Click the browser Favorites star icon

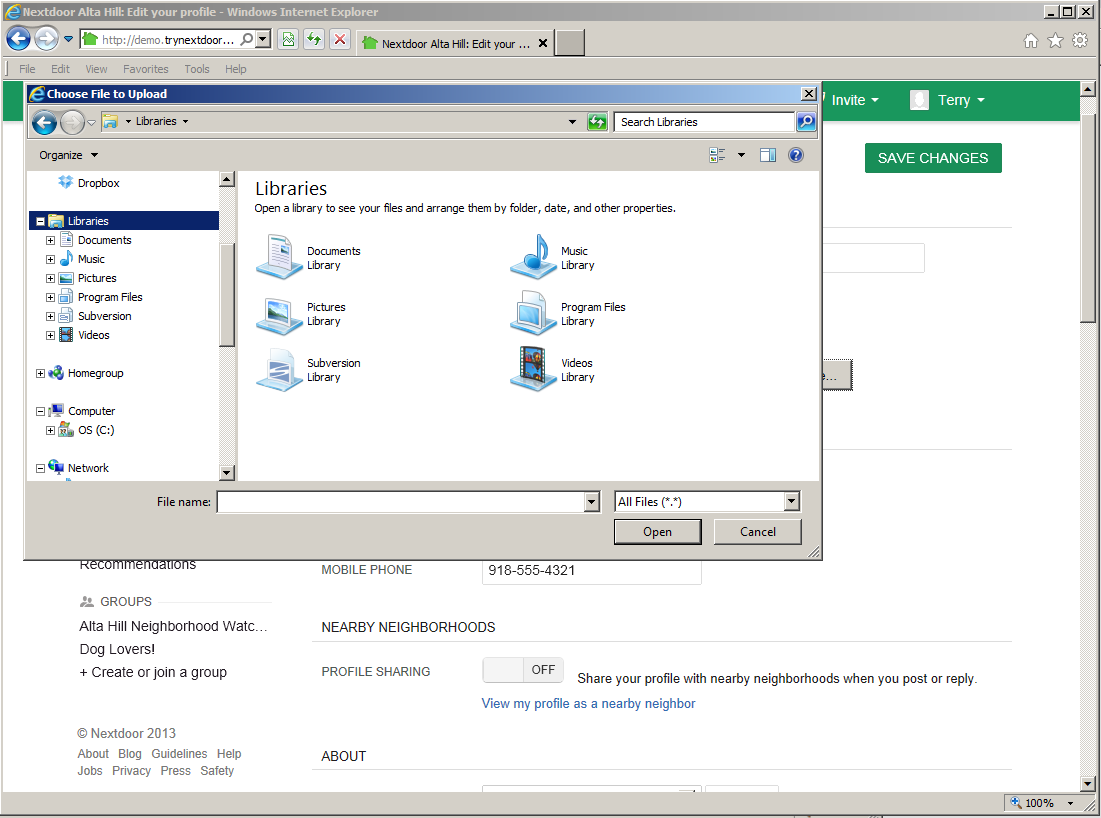(x=1055, y=41)
